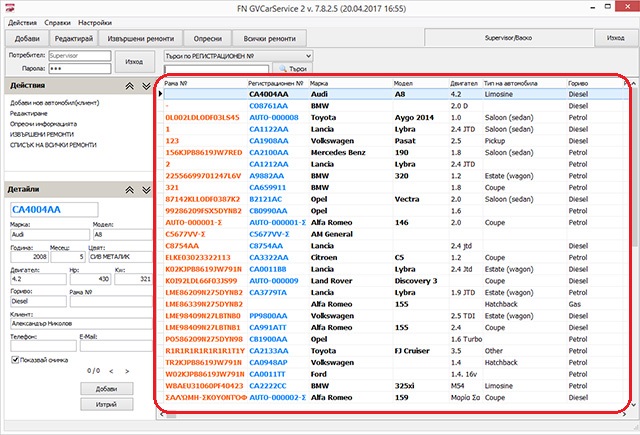
Task: Click 'ИЗВЪРШЕНИ РЕМОНТИ' action link
Action: [42, 134]
